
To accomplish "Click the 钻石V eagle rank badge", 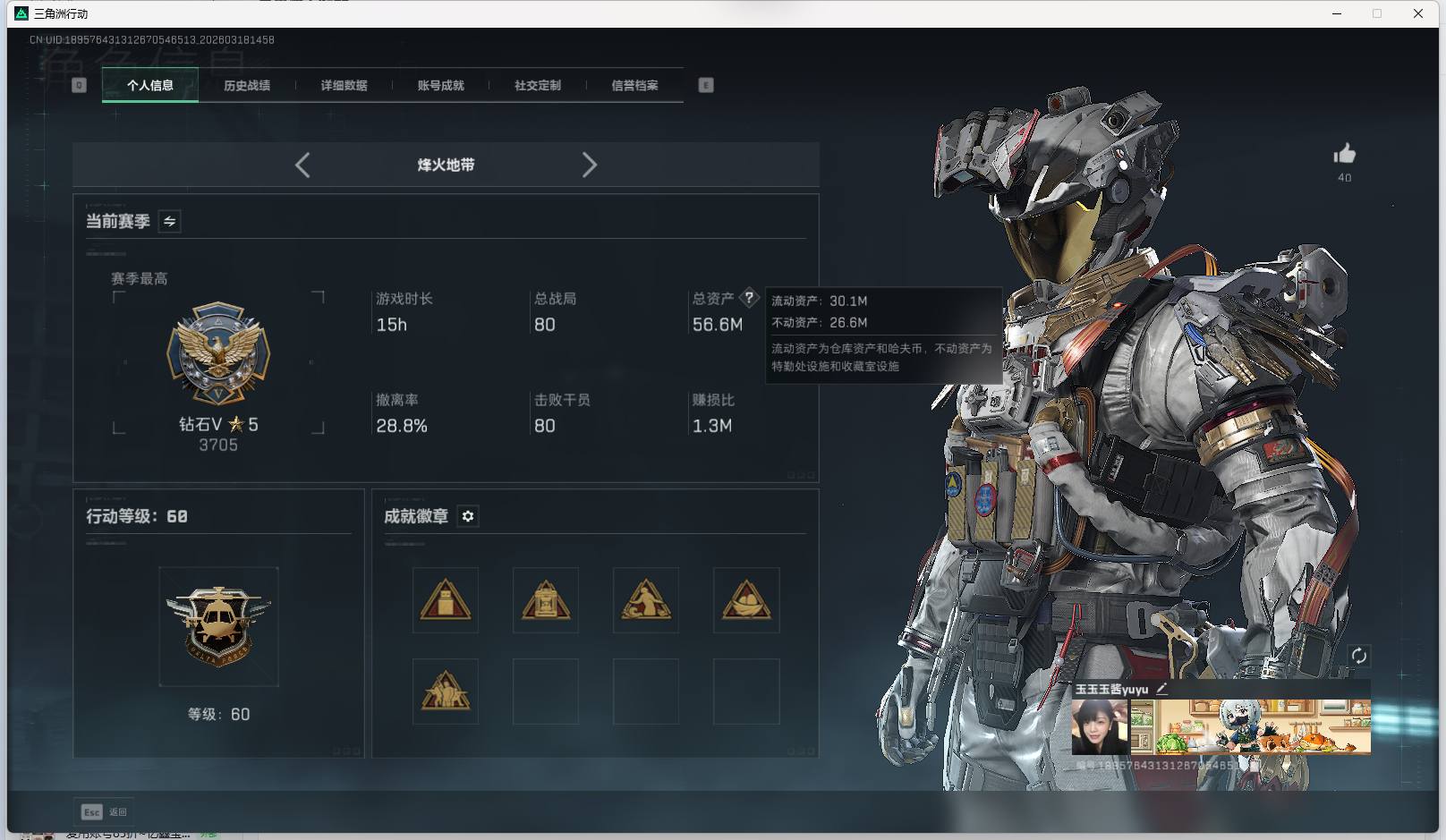I will [218, 352].
